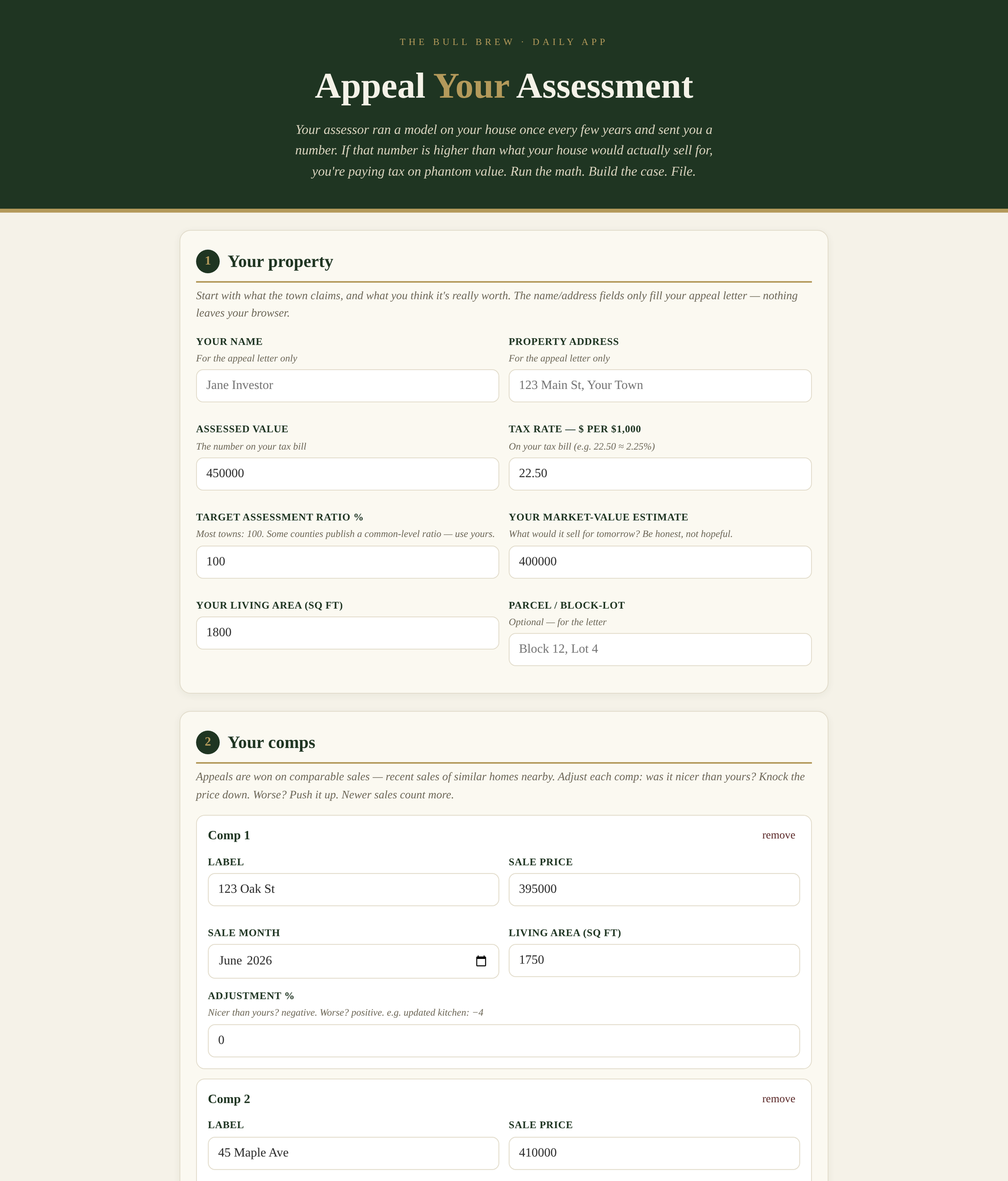Screen dimensions: 1008x1181
Task: Click Your Living Area sq ft field
Action: coord(347,633)
